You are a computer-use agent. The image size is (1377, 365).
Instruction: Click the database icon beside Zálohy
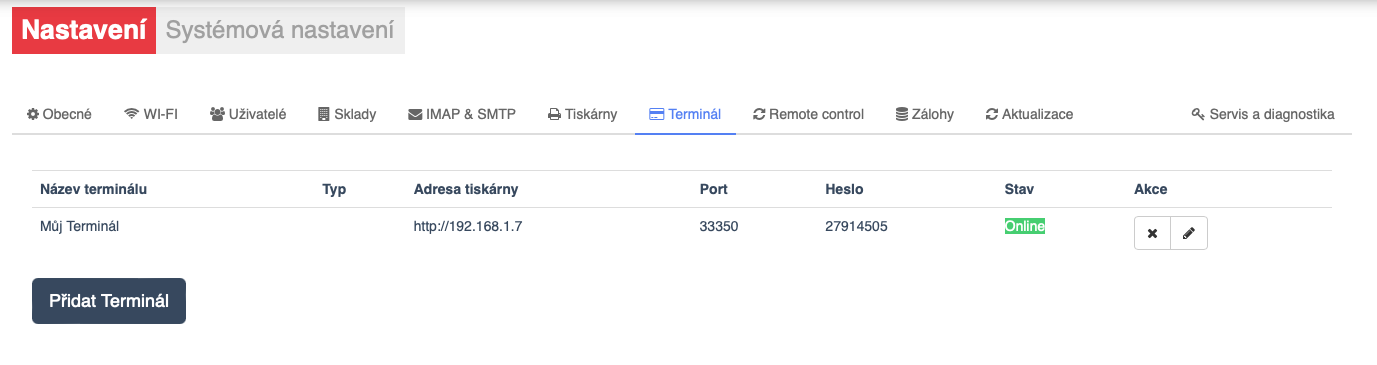pyautogui.click(x=901, y=114)
